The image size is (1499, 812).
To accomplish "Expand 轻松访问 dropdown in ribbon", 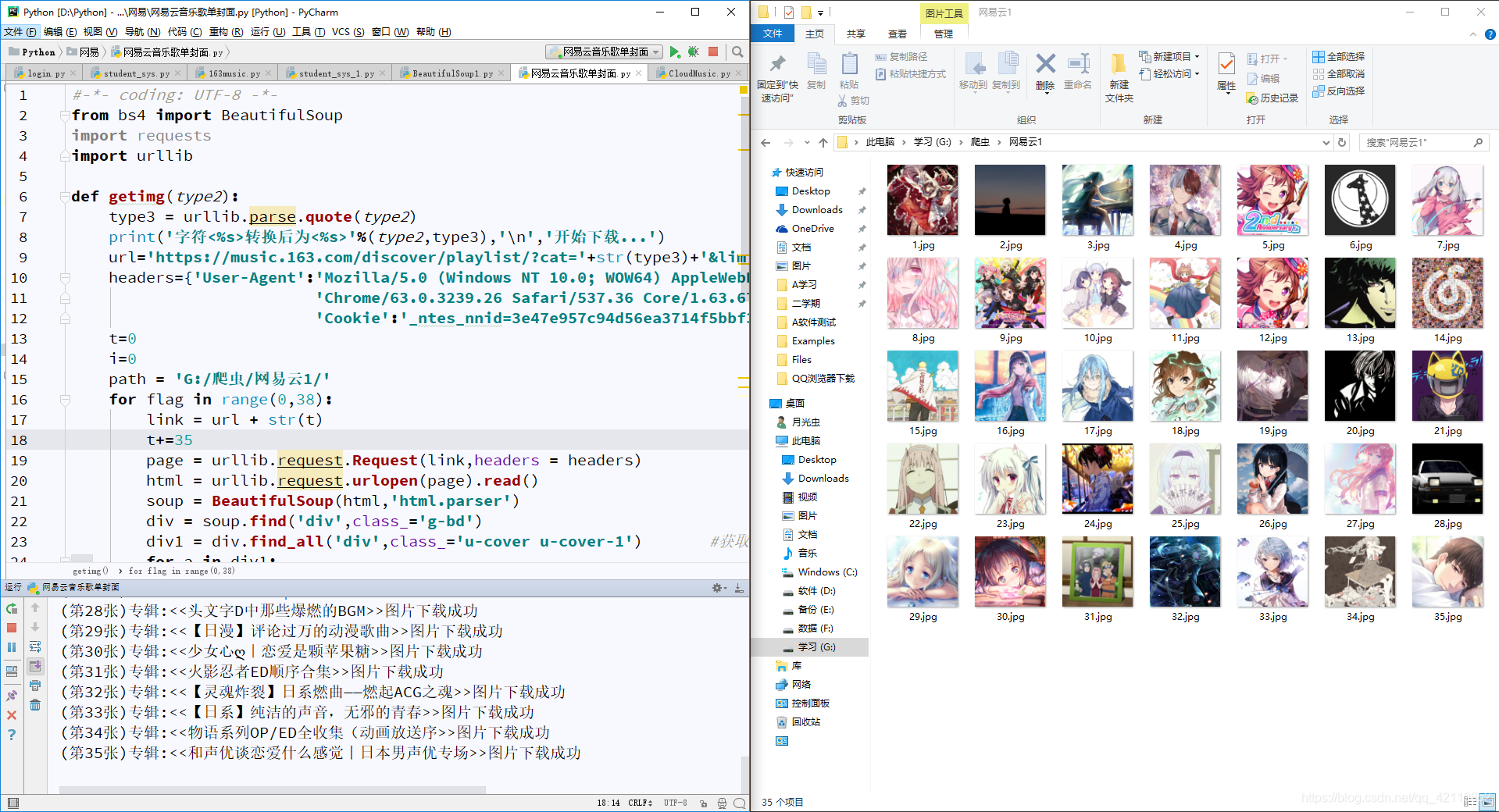I will click(x=1169, y=73).
